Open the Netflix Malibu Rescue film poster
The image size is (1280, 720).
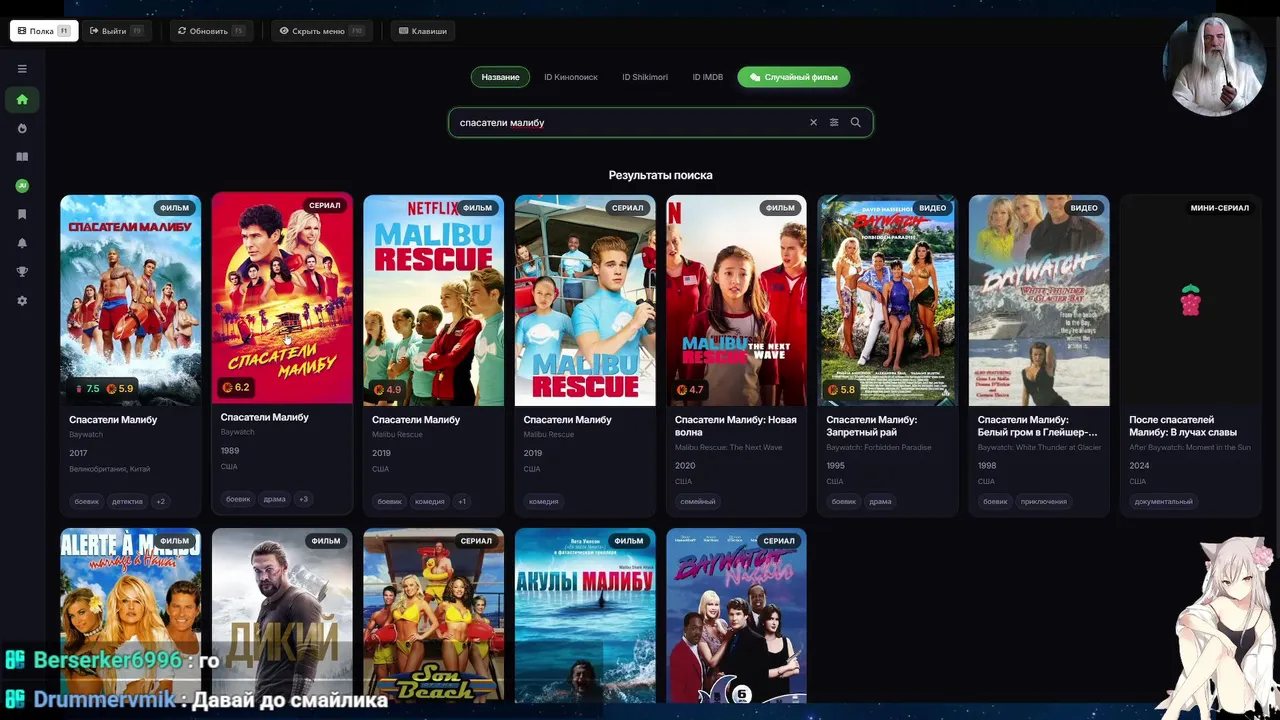click(433, 300)
